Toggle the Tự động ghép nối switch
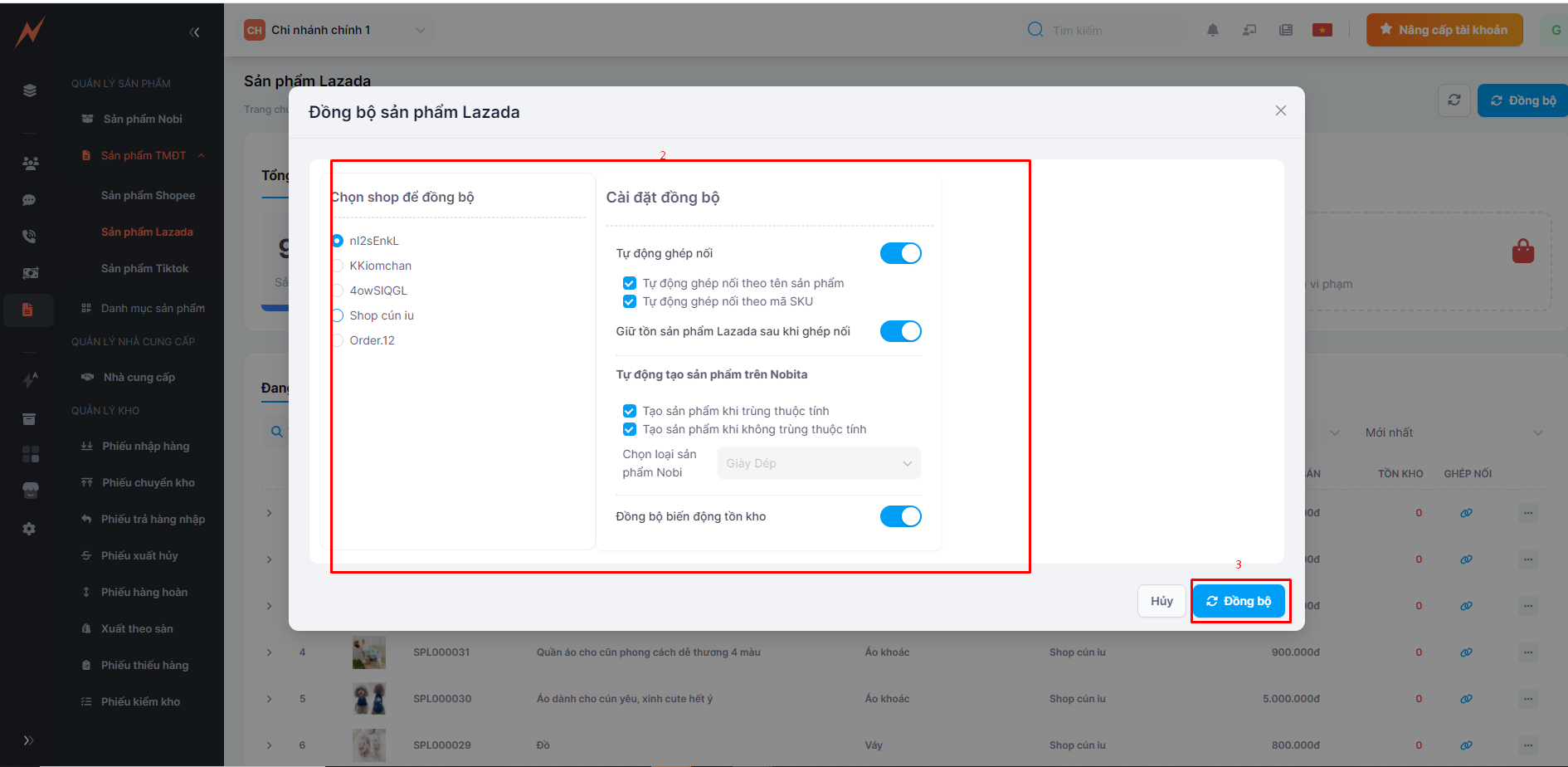The image size is (1568, 767). pyautogui.click(x=900, y=253)
